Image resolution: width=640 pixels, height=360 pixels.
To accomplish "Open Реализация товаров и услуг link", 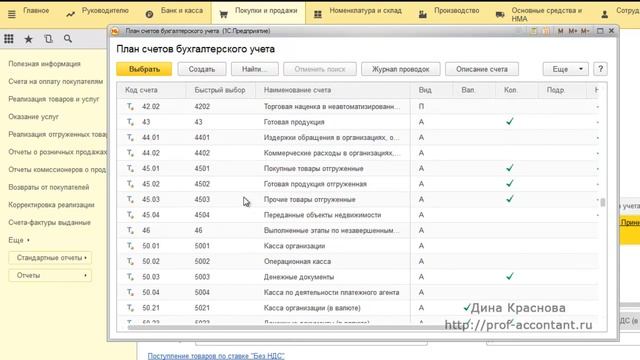I will 53,99.
